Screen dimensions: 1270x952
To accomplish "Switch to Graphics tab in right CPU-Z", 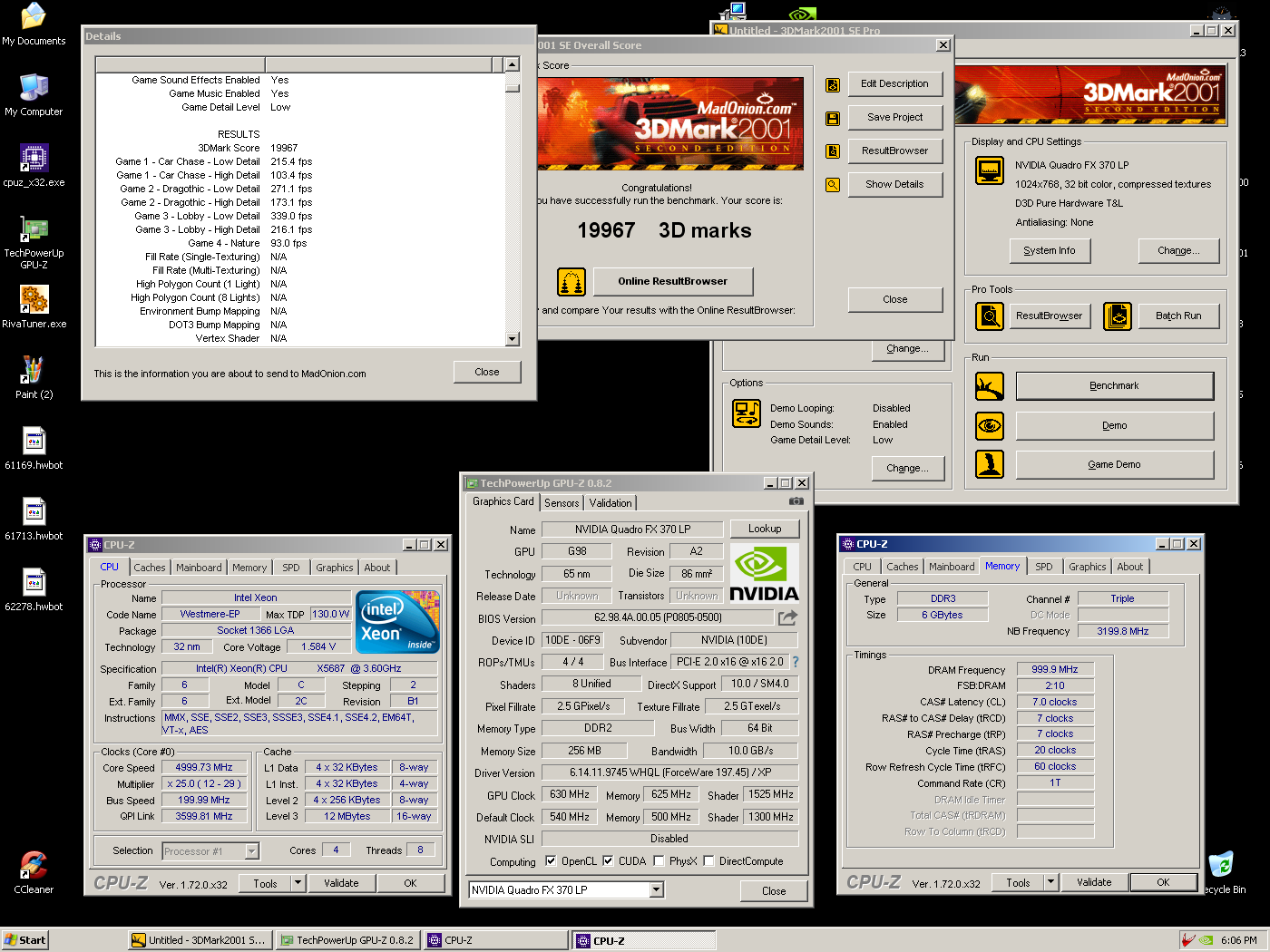I will [x=1087, y=567].
